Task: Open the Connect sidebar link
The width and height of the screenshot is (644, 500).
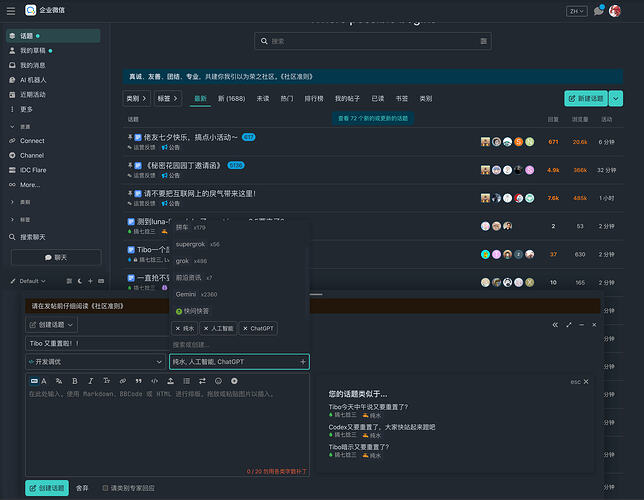Action: [x=53, y=141]
